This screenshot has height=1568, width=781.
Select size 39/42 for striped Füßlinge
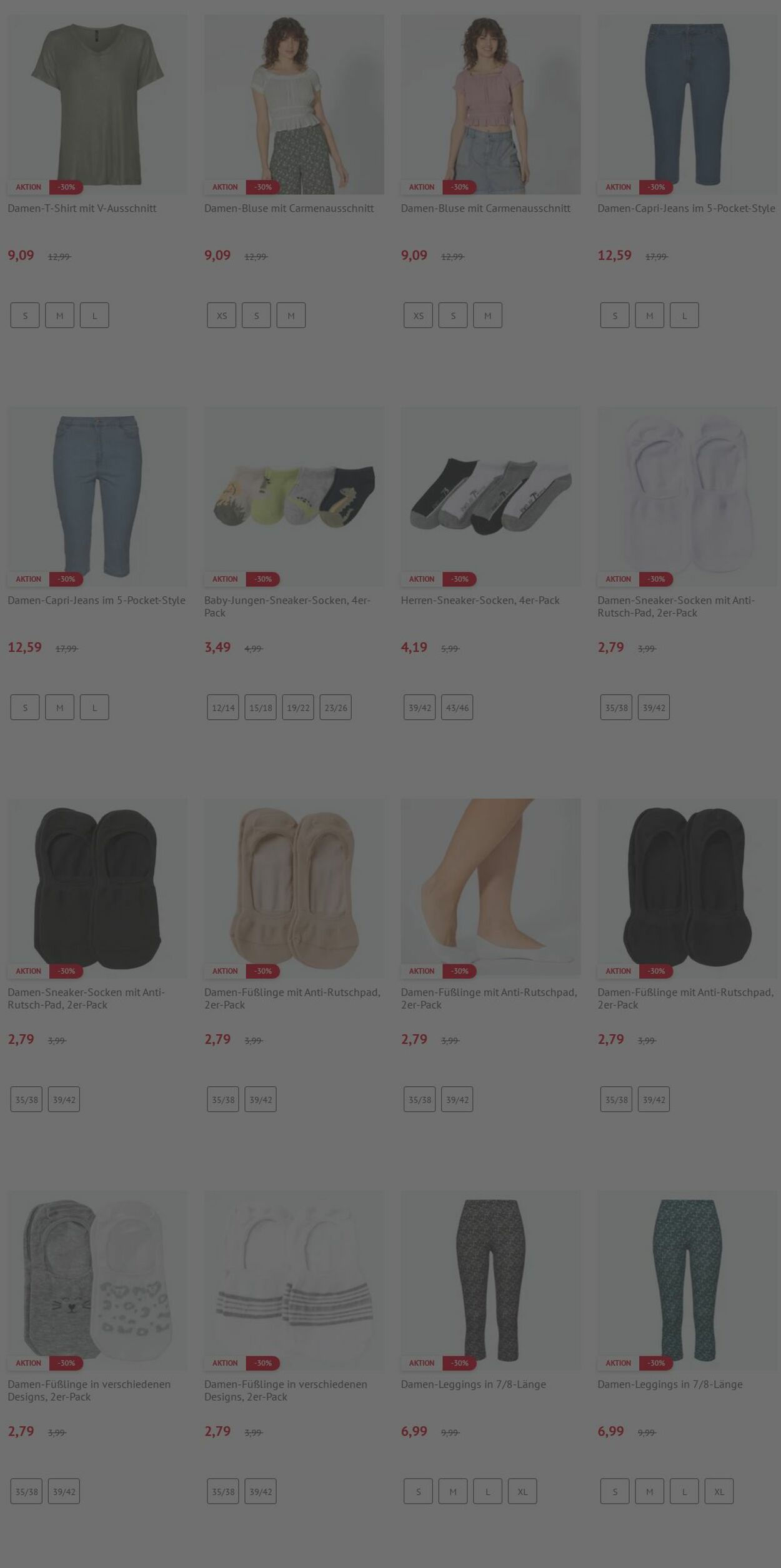pyautogui.click(x=261, y=1491)
